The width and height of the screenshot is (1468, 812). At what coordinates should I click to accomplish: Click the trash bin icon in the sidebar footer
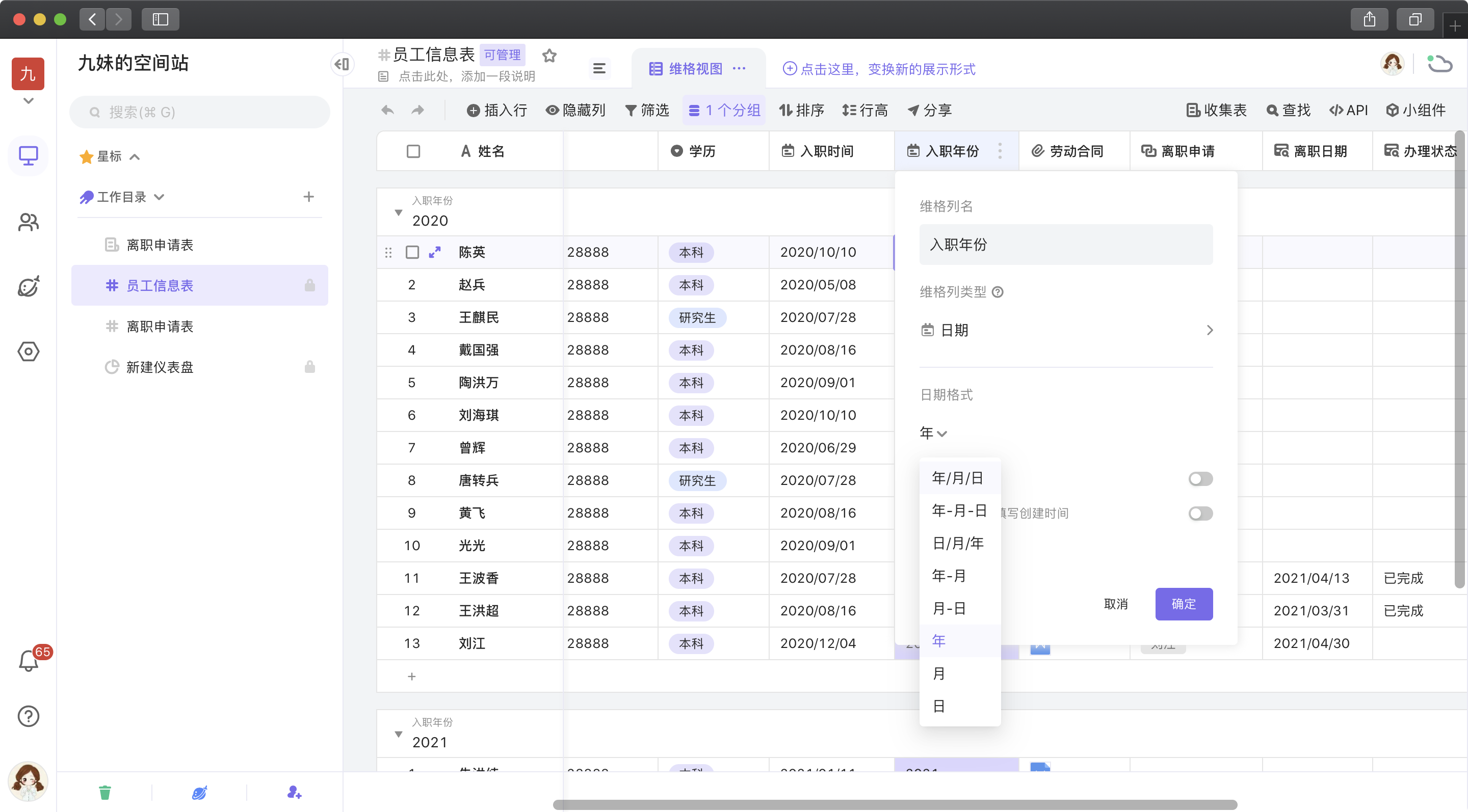coord(105,792)
